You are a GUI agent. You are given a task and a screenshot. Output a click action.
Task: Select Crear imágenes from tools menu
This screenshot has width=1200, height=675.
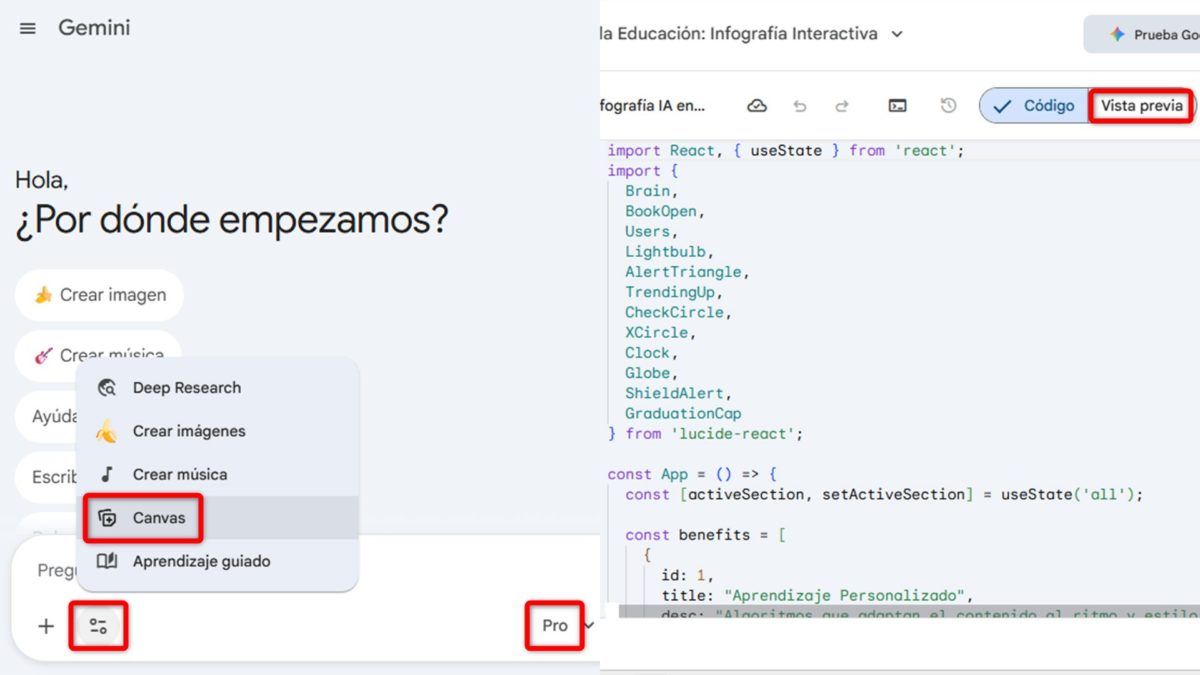pyautogui.click(x=217, y=431)
